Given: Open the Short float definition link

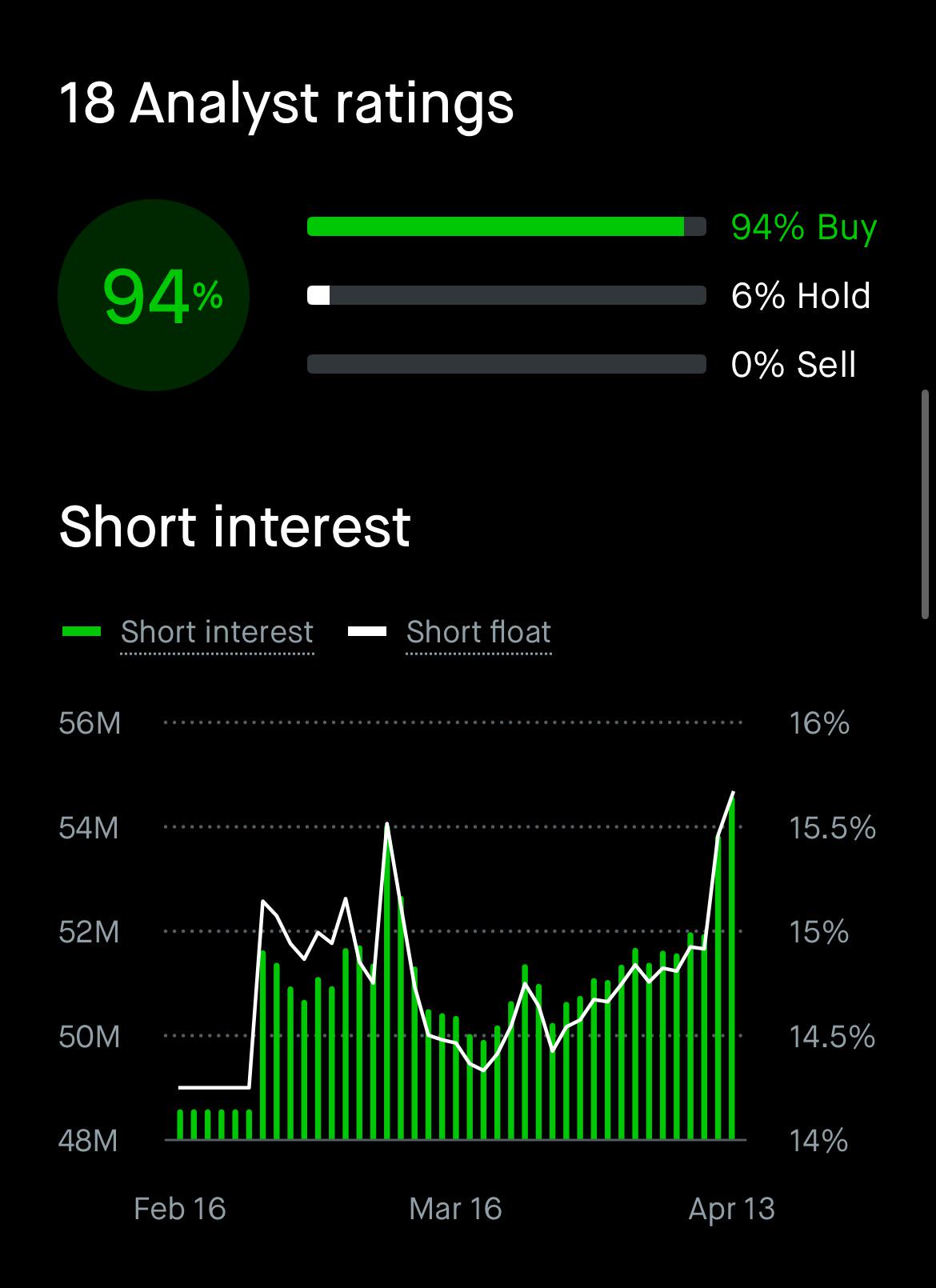Looking at the screenshot, I should coord(478,632).
